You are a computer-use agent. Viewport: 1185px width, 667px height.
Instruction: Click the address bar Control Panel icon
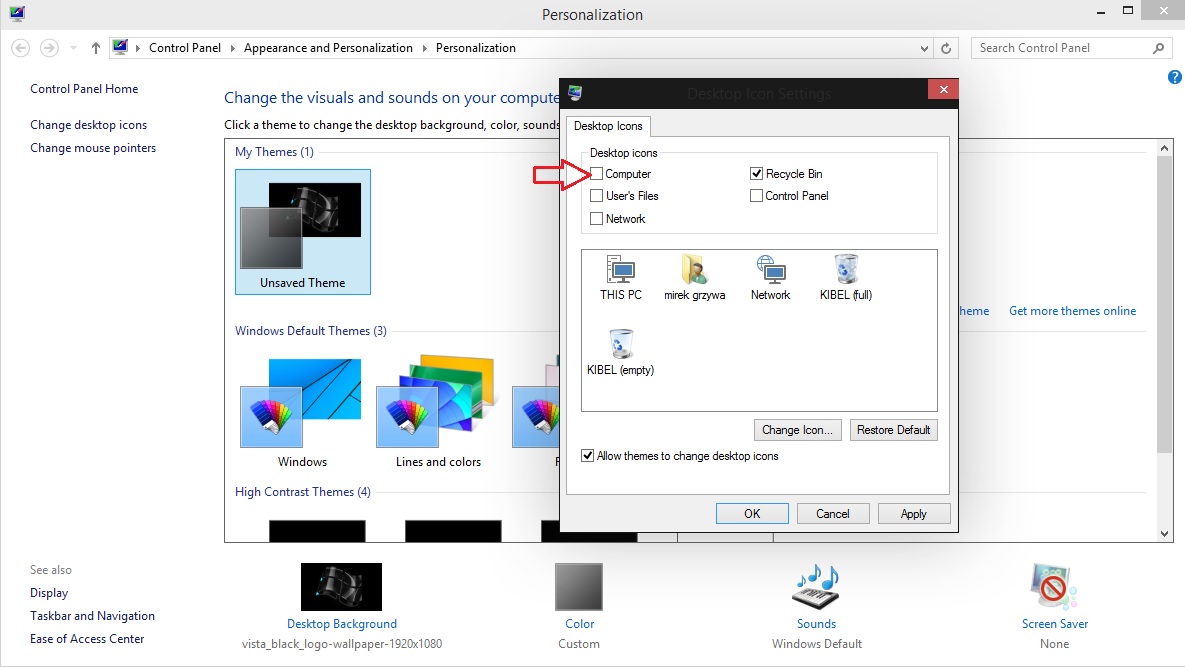(120, 48)
